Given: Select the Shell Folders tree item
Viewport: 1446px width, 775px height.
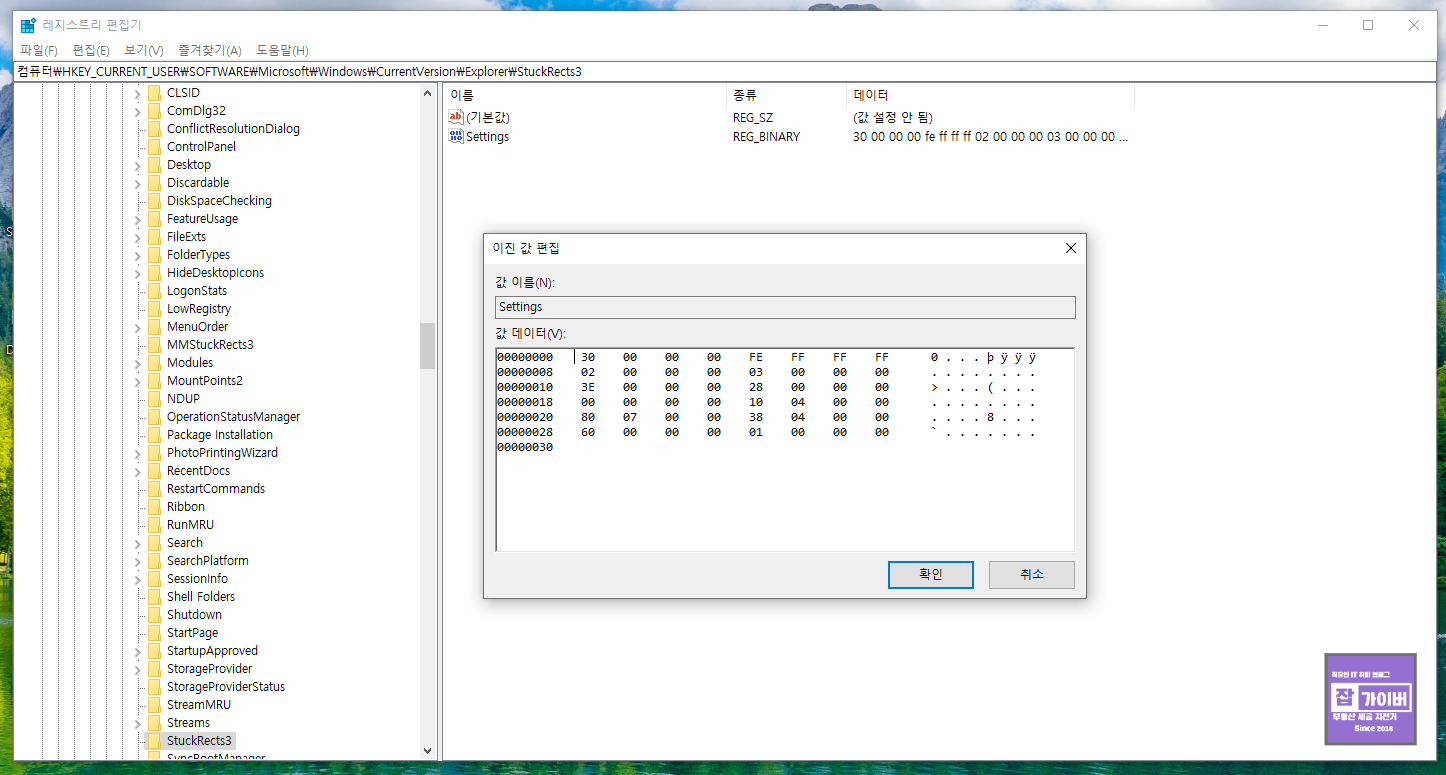Looking at the screenshot, I should (x=201, y=597).
